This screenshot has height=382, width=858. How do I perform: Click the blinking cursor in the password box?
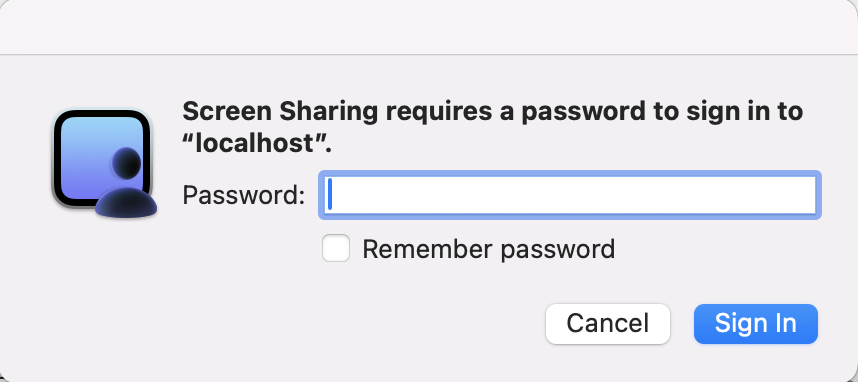tap(330, 195)
